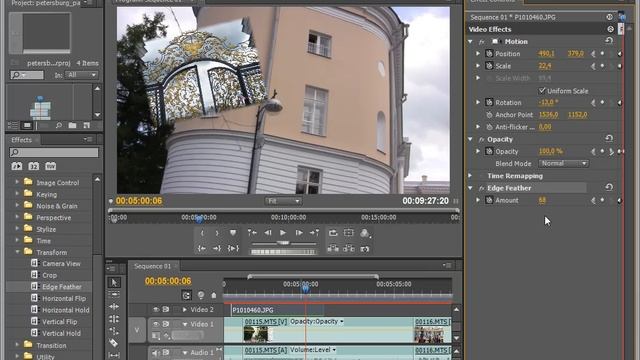This screenshot has height=360, width=640.
Task: Collapse the Transform effects folder
Action: [x=17, y=252]
